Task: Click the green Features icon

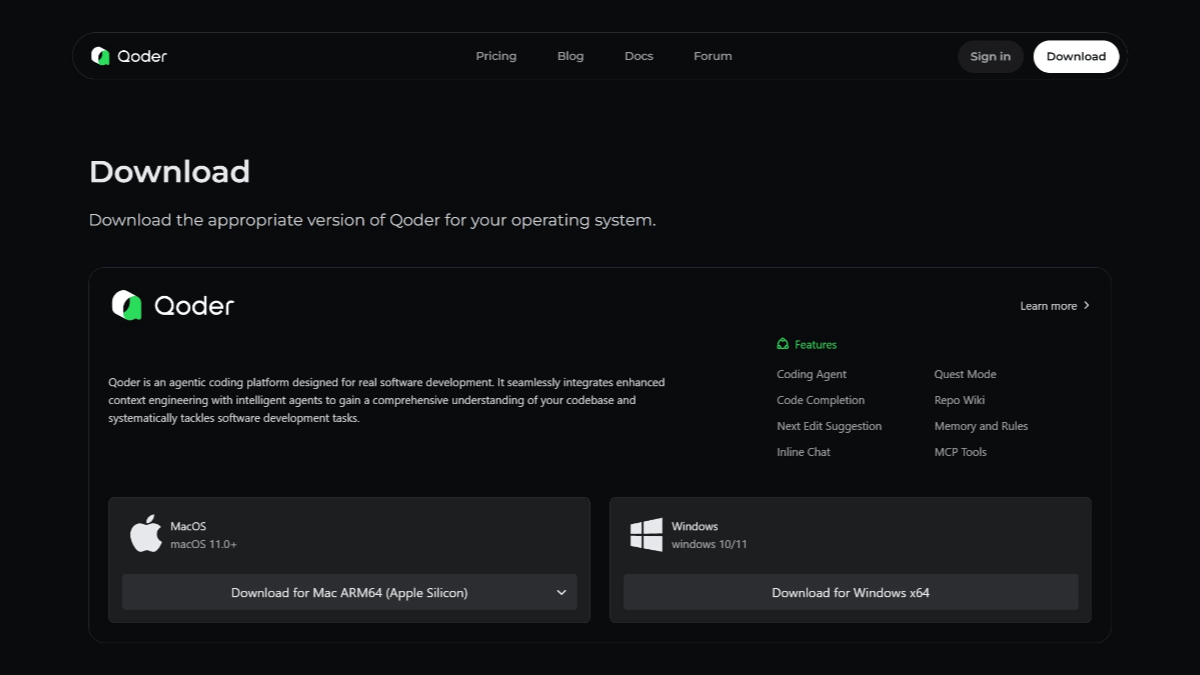Action: click(783, 344)
